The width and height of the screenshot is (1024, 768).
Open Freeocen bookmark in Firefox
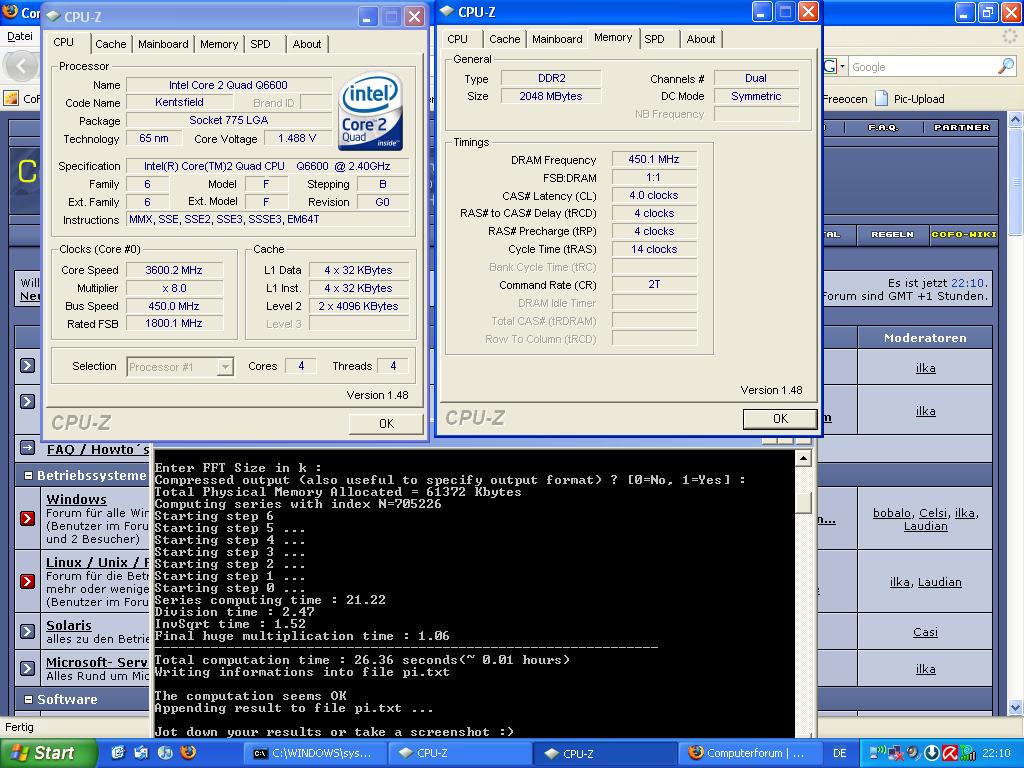tap(844, 99)
